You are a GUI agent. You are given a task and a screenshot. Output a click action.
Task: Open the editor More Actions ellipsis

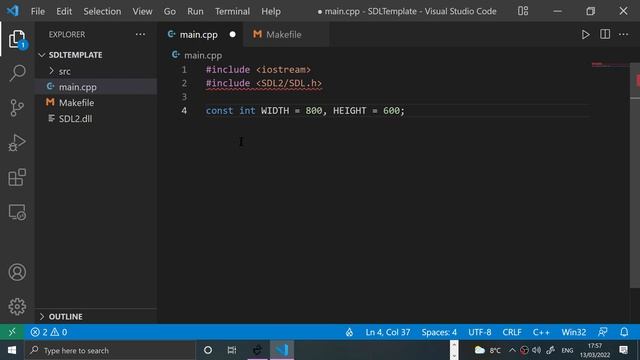[623, 35]
